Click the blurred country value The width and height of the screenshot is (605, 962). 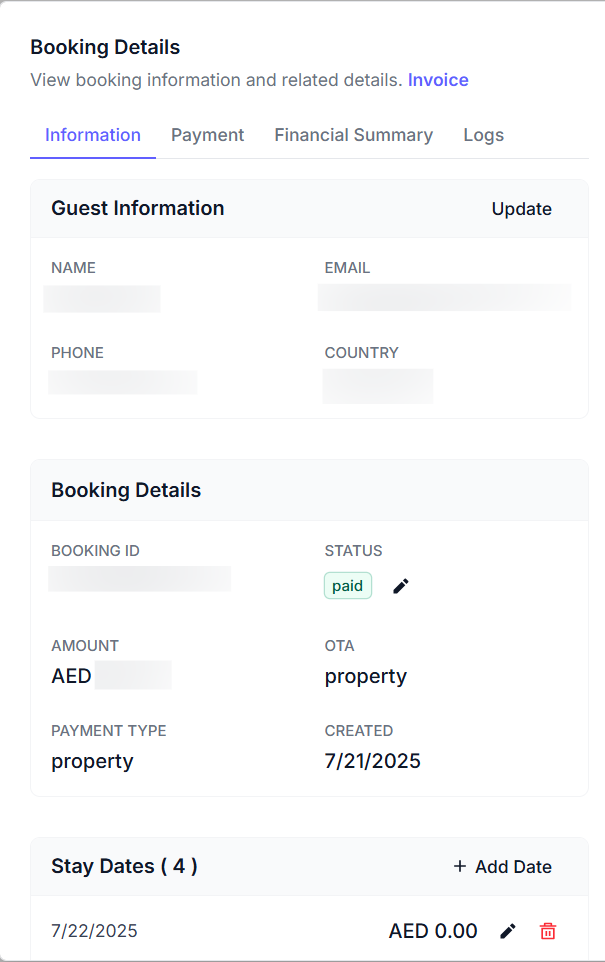(x=378, y=385)
